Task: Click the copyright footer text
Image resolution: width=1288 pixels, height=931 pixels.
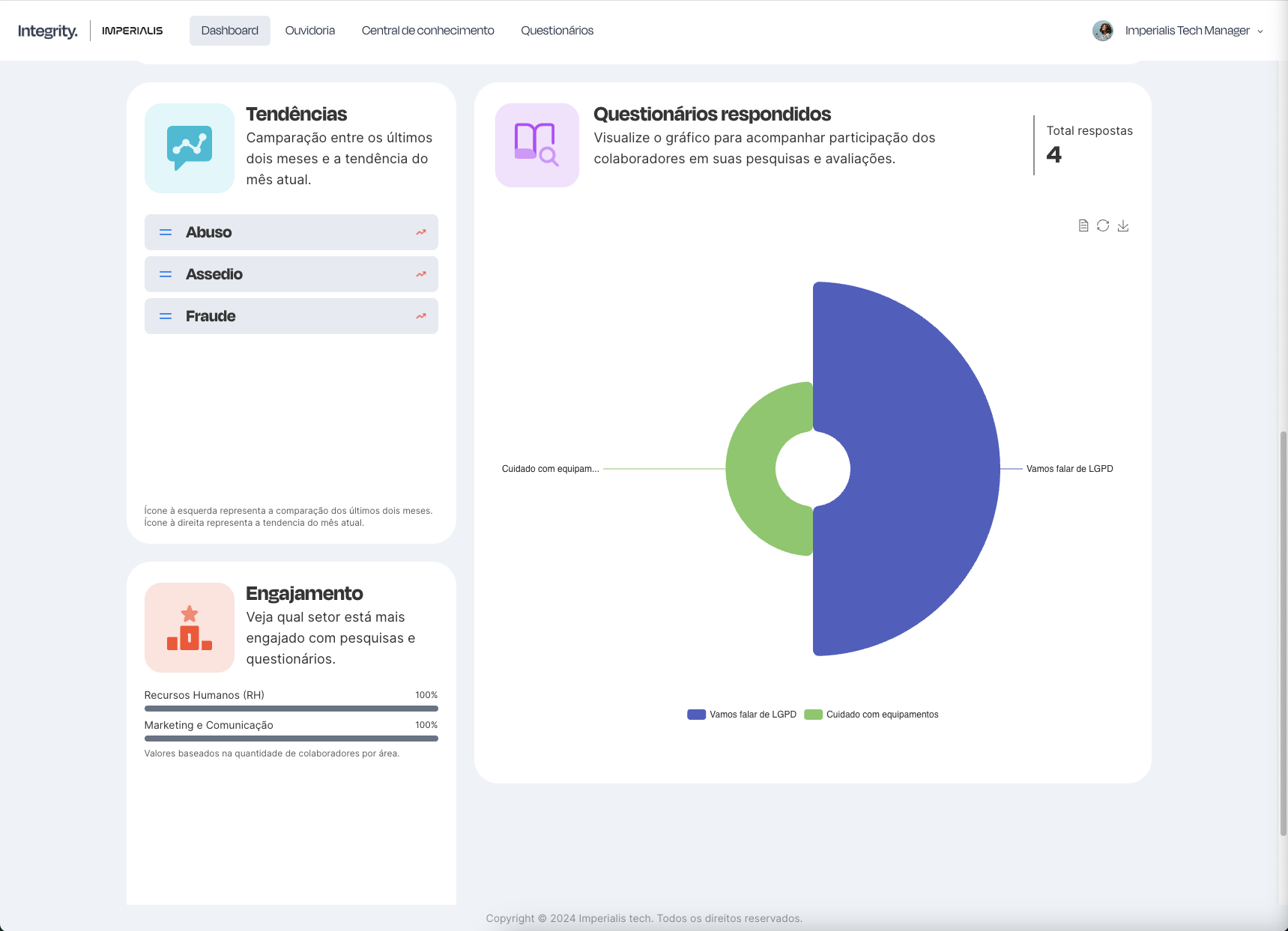Action: [x=644, y=918]
